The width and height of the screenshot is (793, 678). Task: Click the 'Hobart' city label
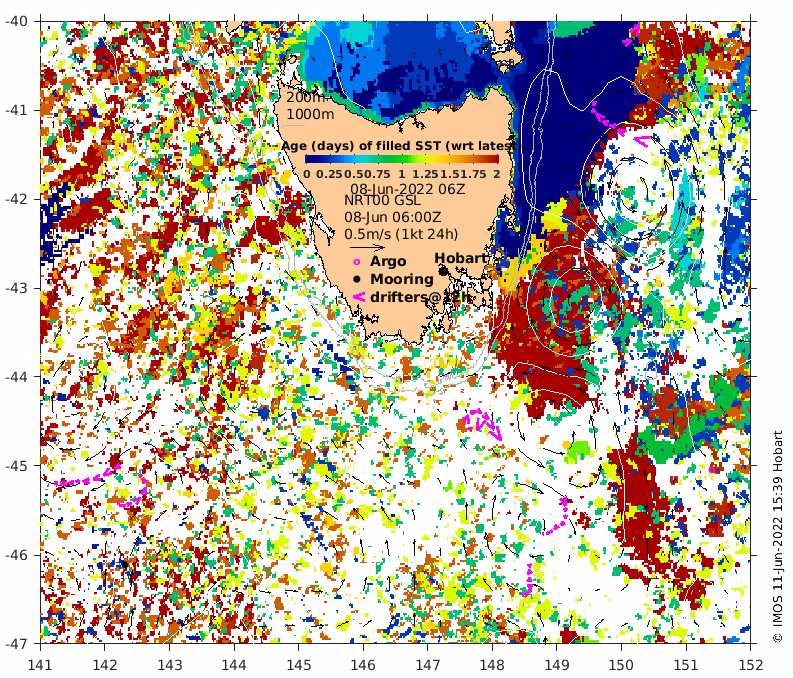point(461,258)
